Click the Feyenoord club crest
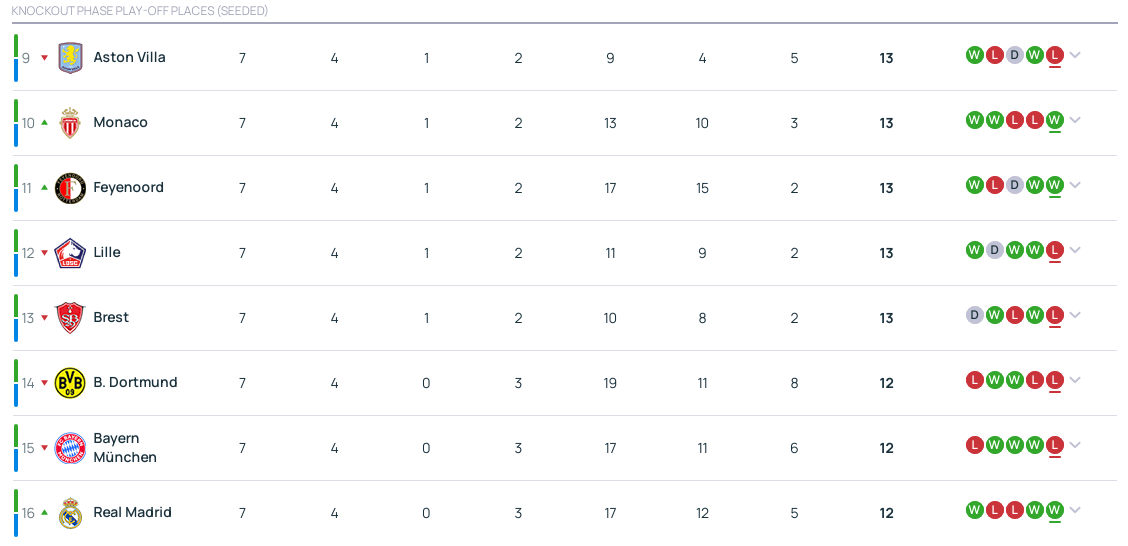The width and height of the screenshot is (1128, 546). (x=70, y=188)
